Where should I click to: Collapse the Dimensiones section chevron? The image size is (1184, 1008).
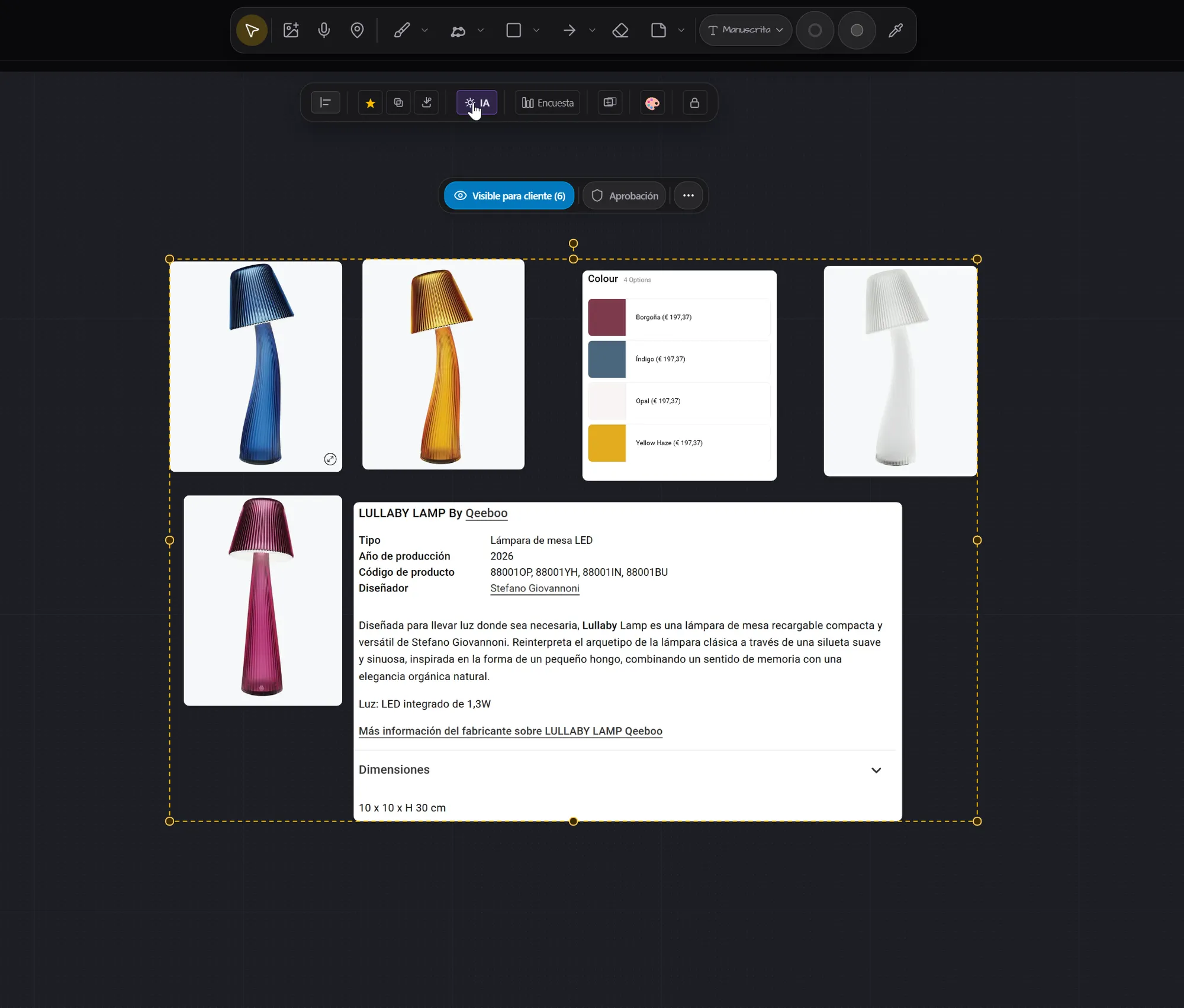[876, 770]
